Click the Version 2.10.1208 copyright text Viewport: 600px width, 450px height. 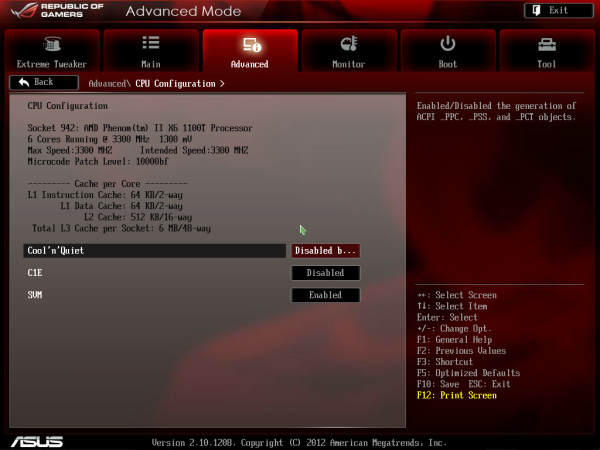coord(299,443)
